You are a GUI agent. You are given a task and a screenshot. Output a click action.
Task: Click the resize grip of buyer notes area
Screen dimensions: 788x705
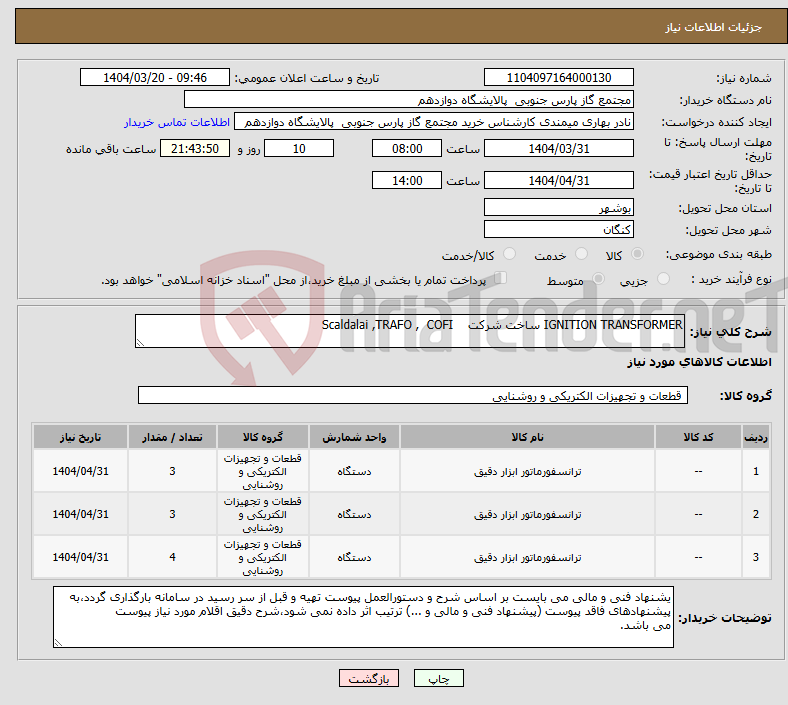click(58, 643)
